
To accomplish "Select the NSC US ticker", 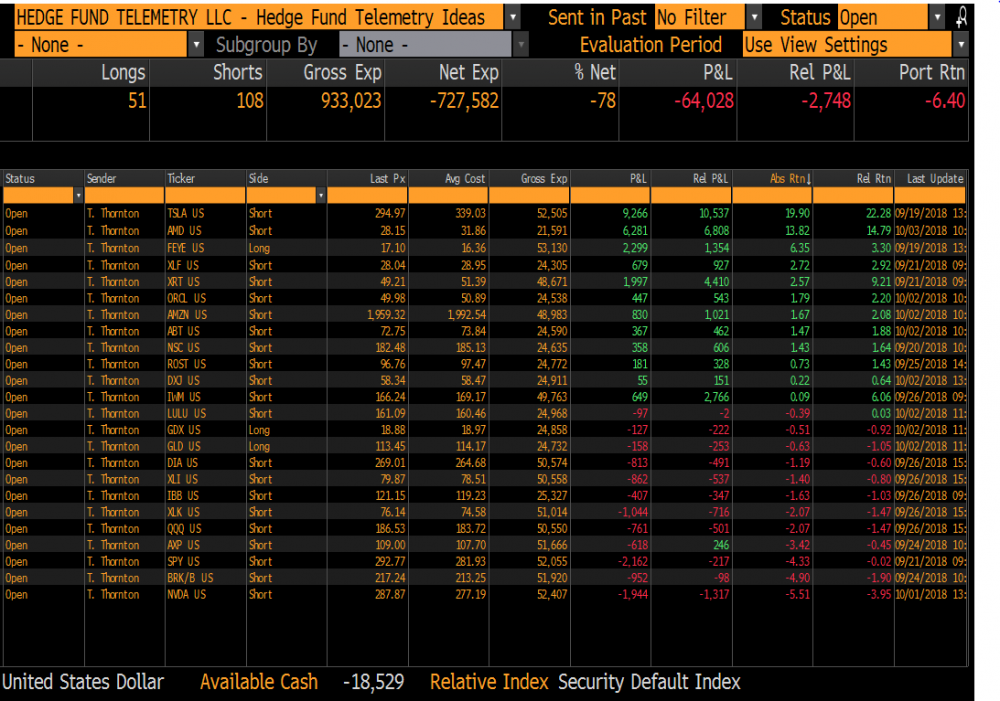I will tap(184, 348).
